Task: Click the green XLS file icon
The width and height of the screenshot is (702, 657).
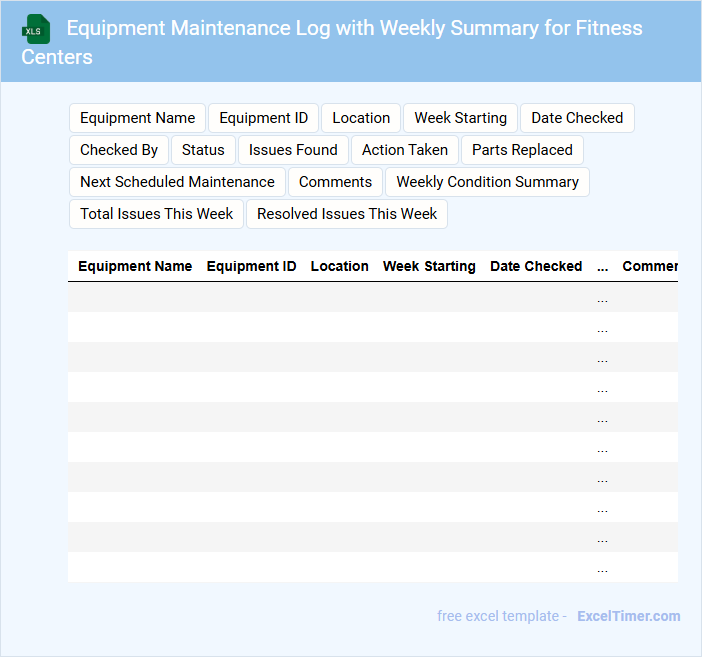Action: [x=37, y=29]
